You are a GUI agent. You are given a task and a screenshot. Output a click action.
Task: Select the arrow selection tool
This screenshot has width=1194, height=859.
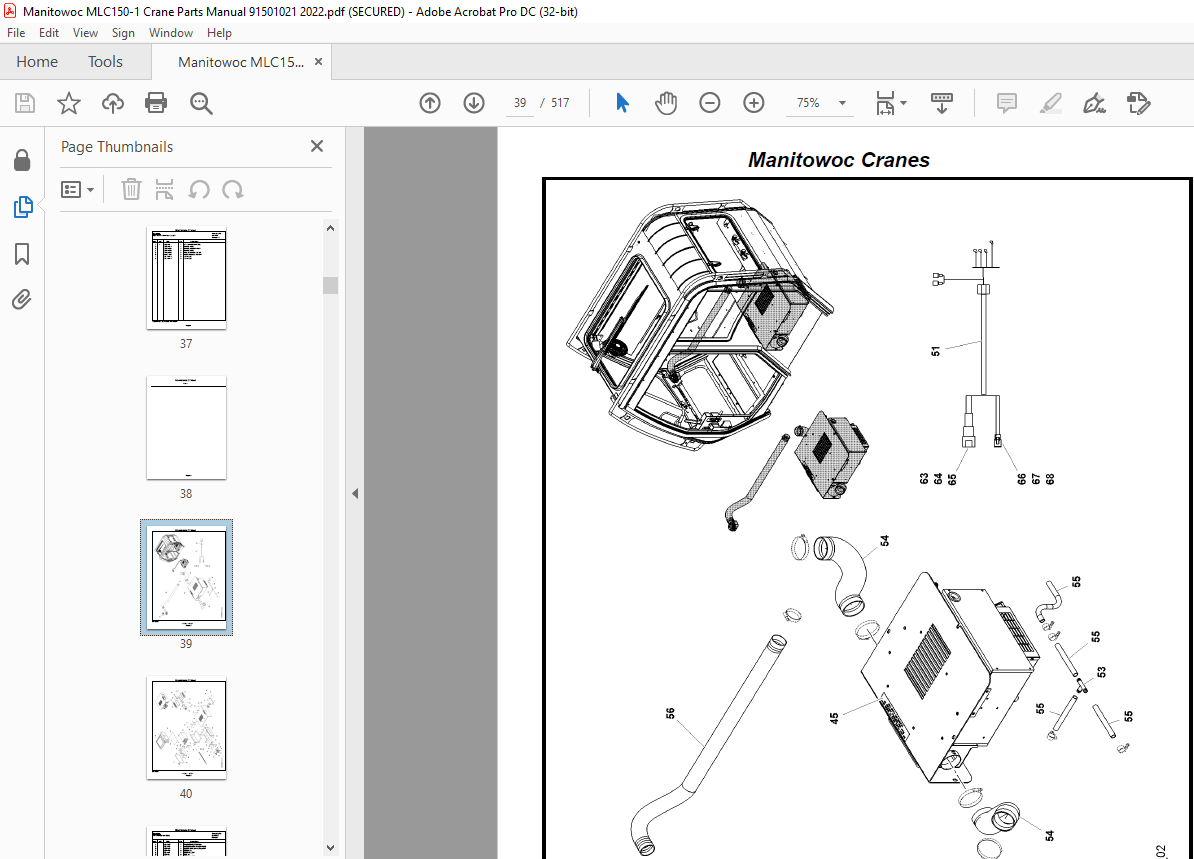622,103
